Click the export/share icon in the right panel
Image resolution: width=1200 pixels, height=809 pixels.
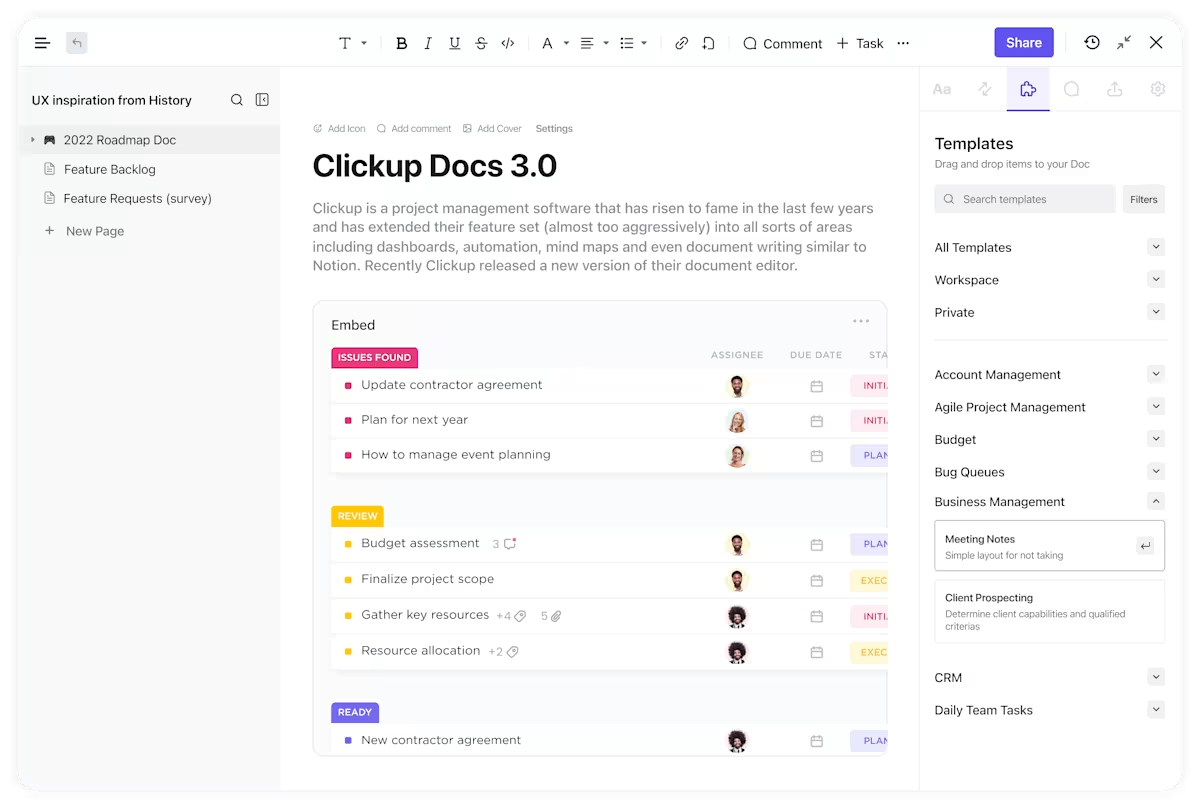[1114, 89]
